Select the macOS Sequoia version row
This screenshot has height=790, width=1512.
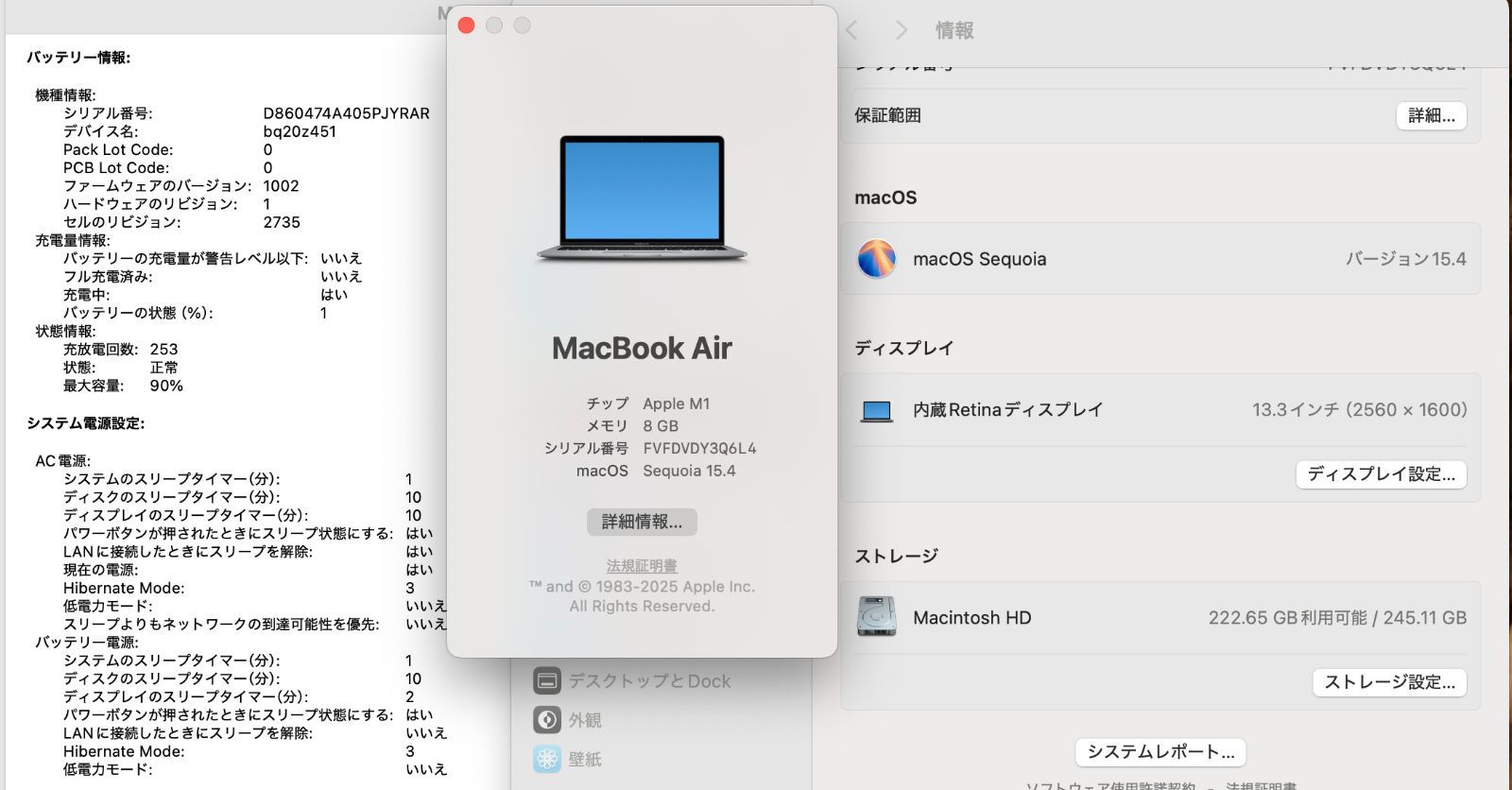click(x=1160, y=259)
